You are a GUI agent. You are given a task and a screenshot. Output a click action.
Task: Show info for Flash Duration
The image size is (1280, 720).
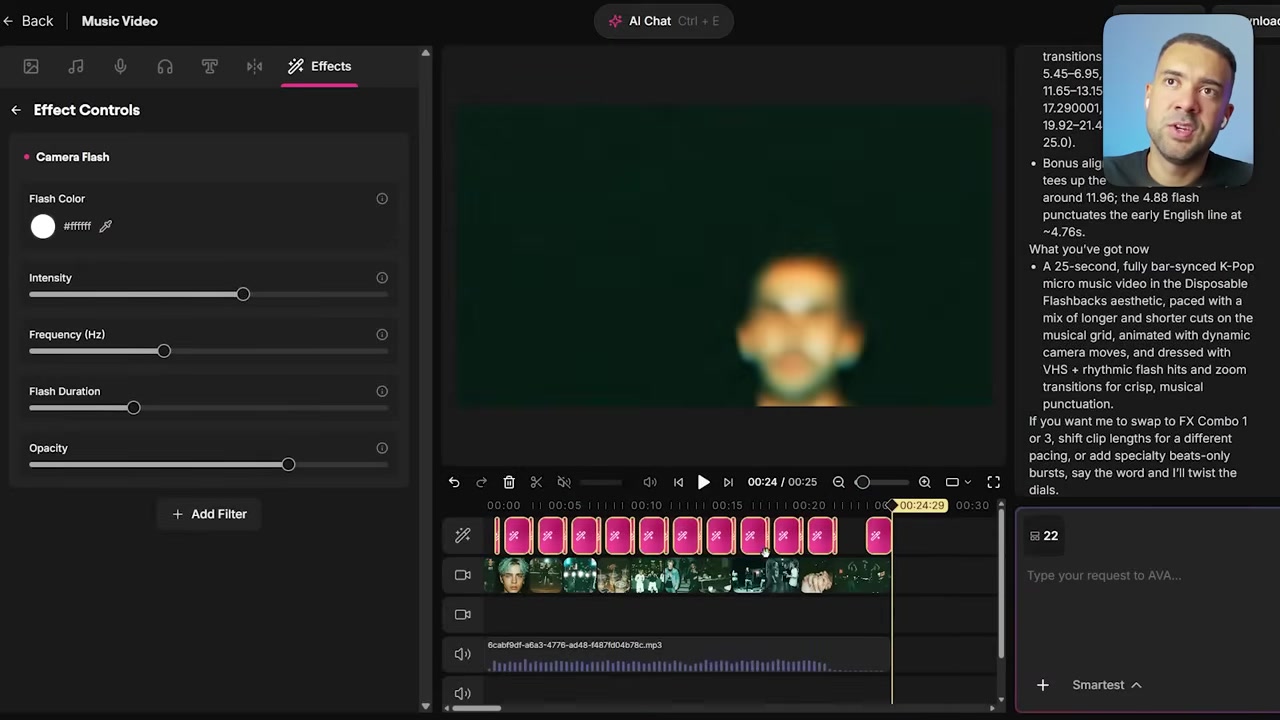pyautogui.click(x=382, y=392)
